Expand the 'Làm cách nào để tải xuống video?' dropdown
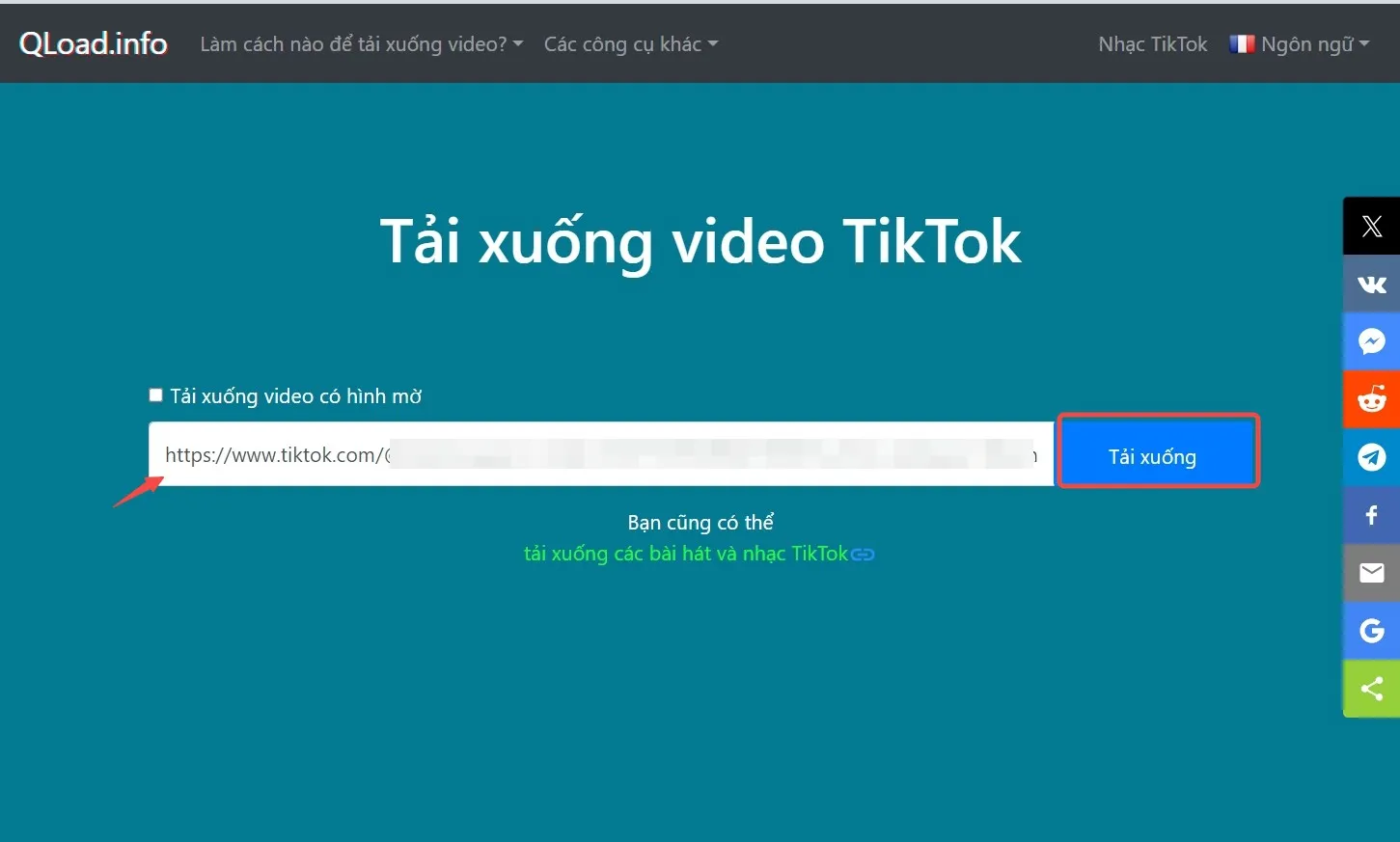This screenshot has height=842, width=1400. coord(362,44)
